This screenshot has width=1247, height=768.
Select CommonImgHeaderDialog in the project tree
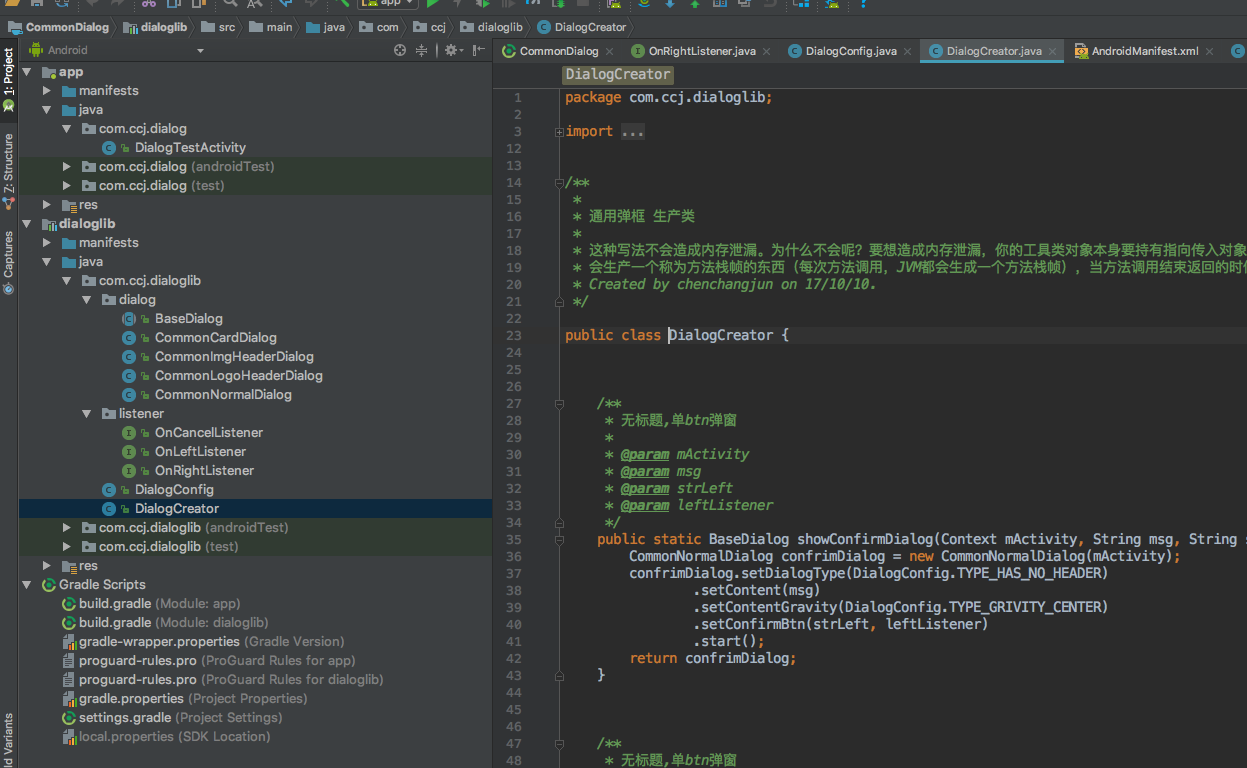234,357
